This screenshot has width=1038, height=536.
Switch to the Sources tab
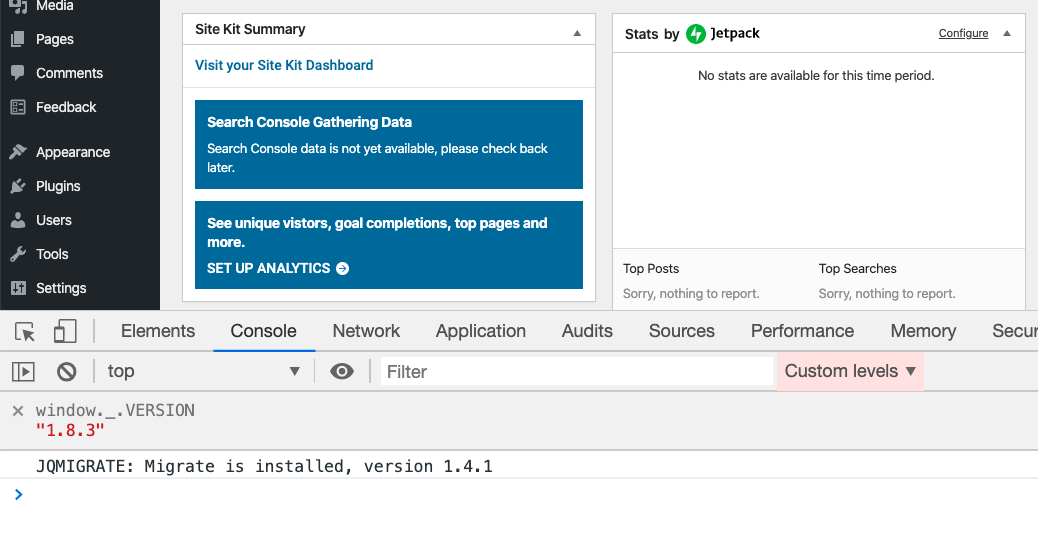pos(682,331)
